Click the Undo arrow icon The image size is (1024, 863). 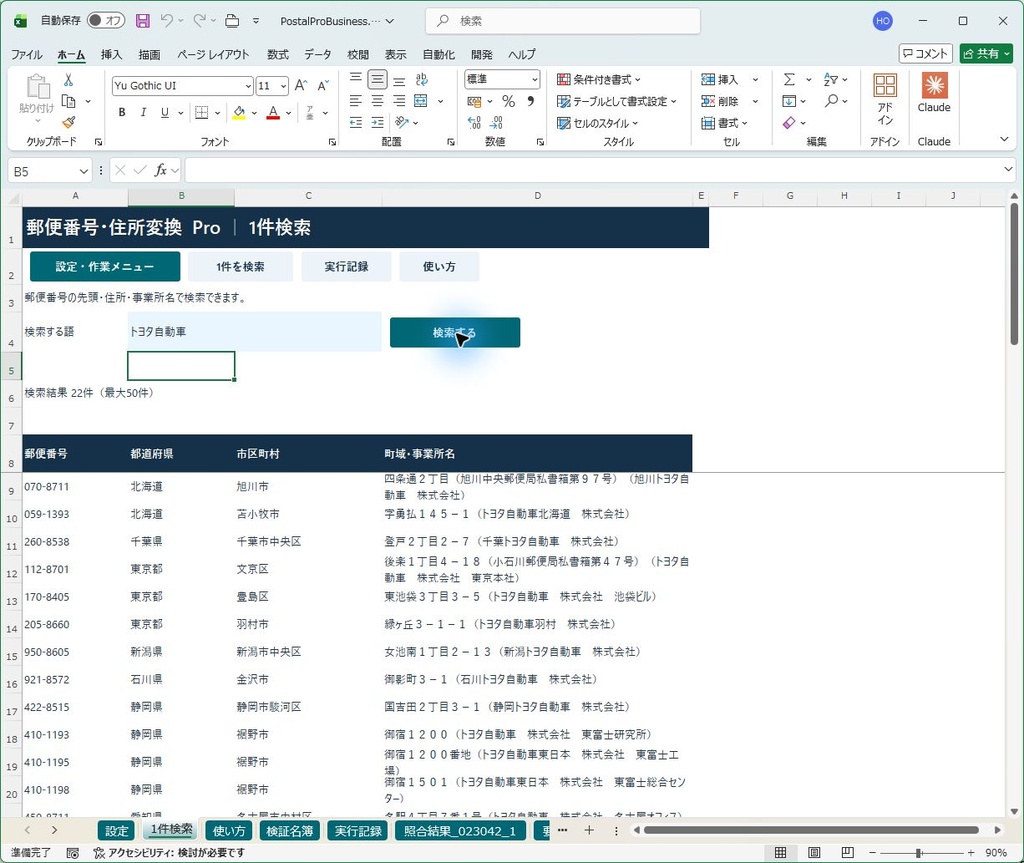tap(167, 20)
